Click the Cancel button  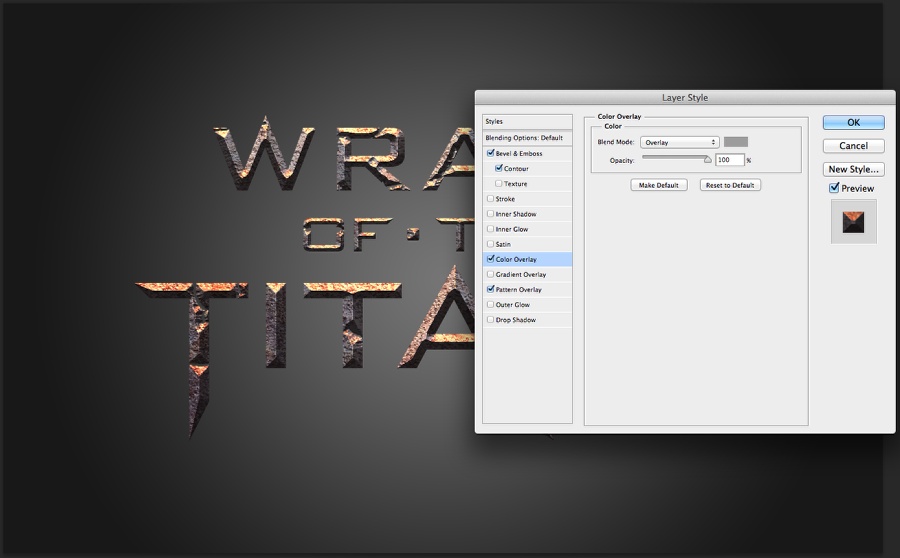(x=854, y=146)
